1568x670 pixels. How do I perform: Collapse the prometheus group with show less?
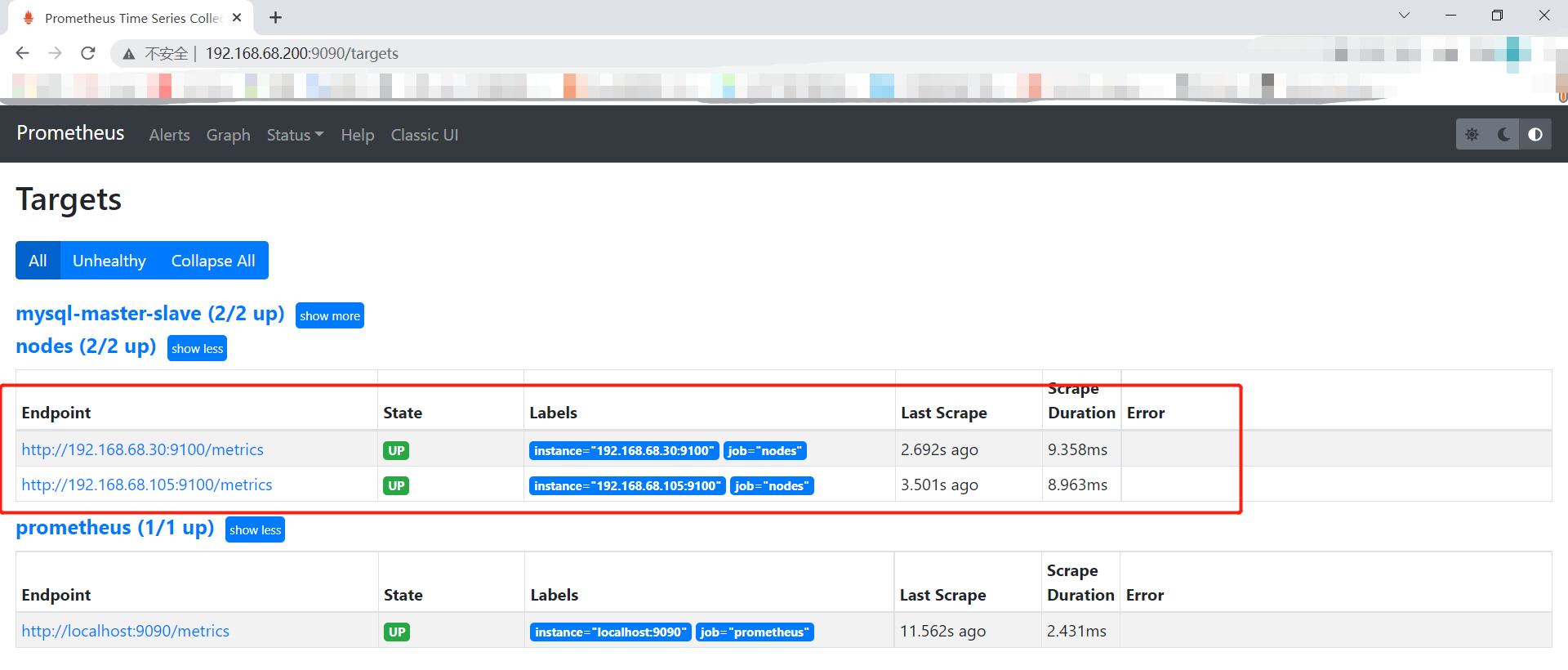255,530
